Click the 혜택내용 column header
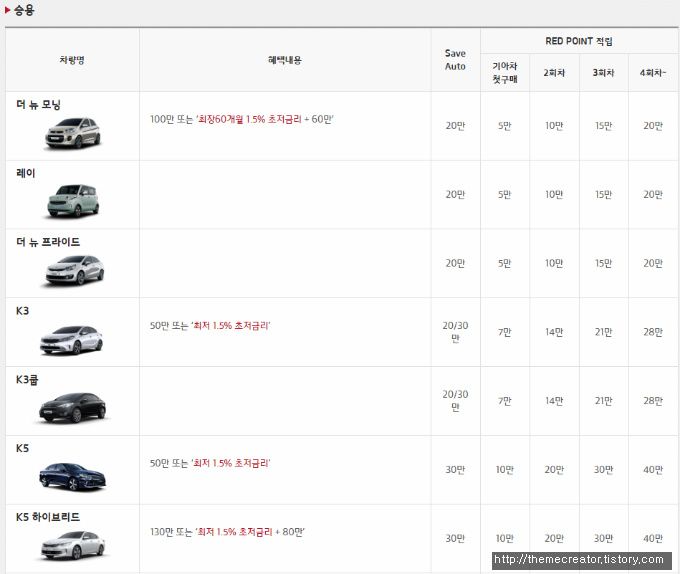680x574 pixels. 285,60
